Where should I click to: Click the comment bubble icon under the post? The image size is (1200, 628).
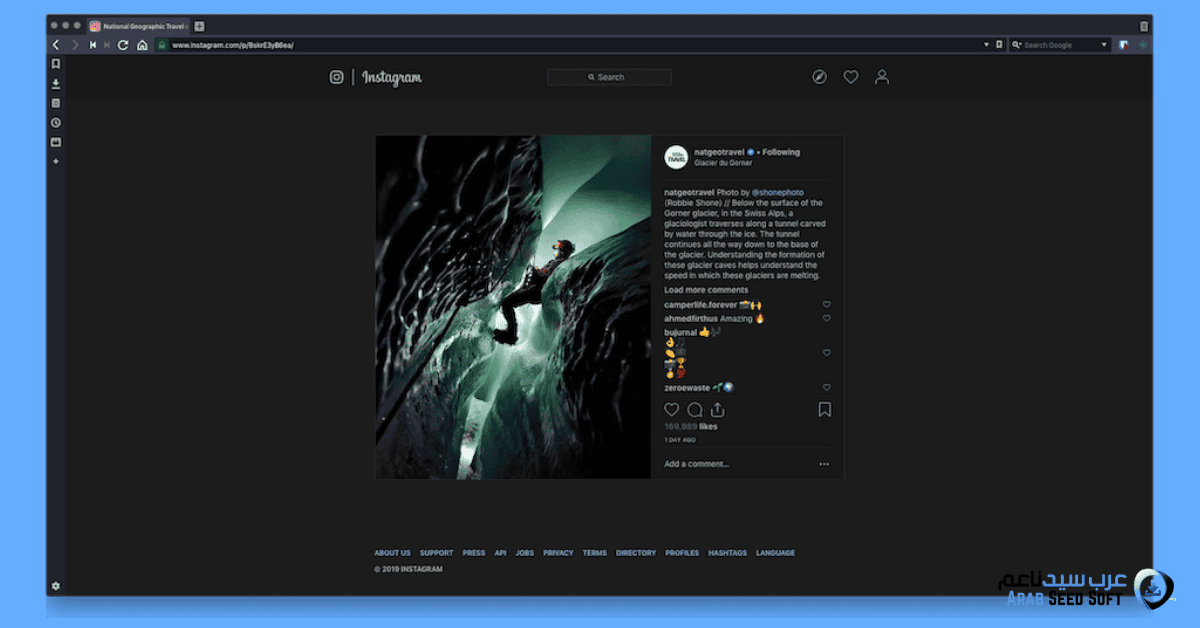[x=694, y=410]
